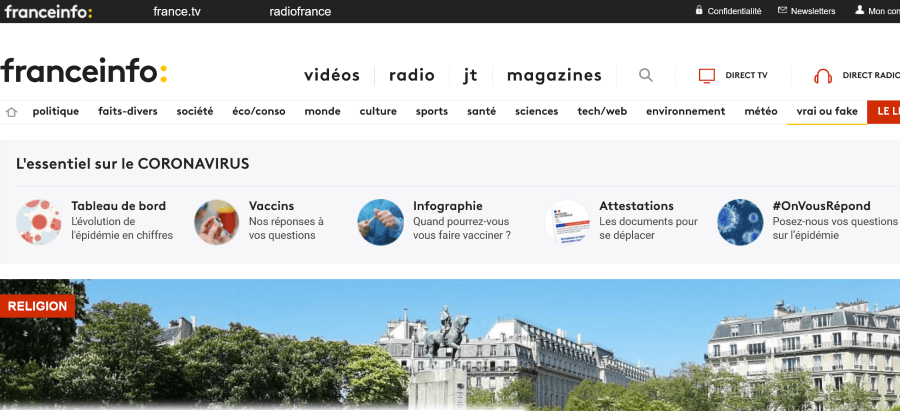
Task: Click the large franceinfo: main logo
Action: [x=84, y=71]
